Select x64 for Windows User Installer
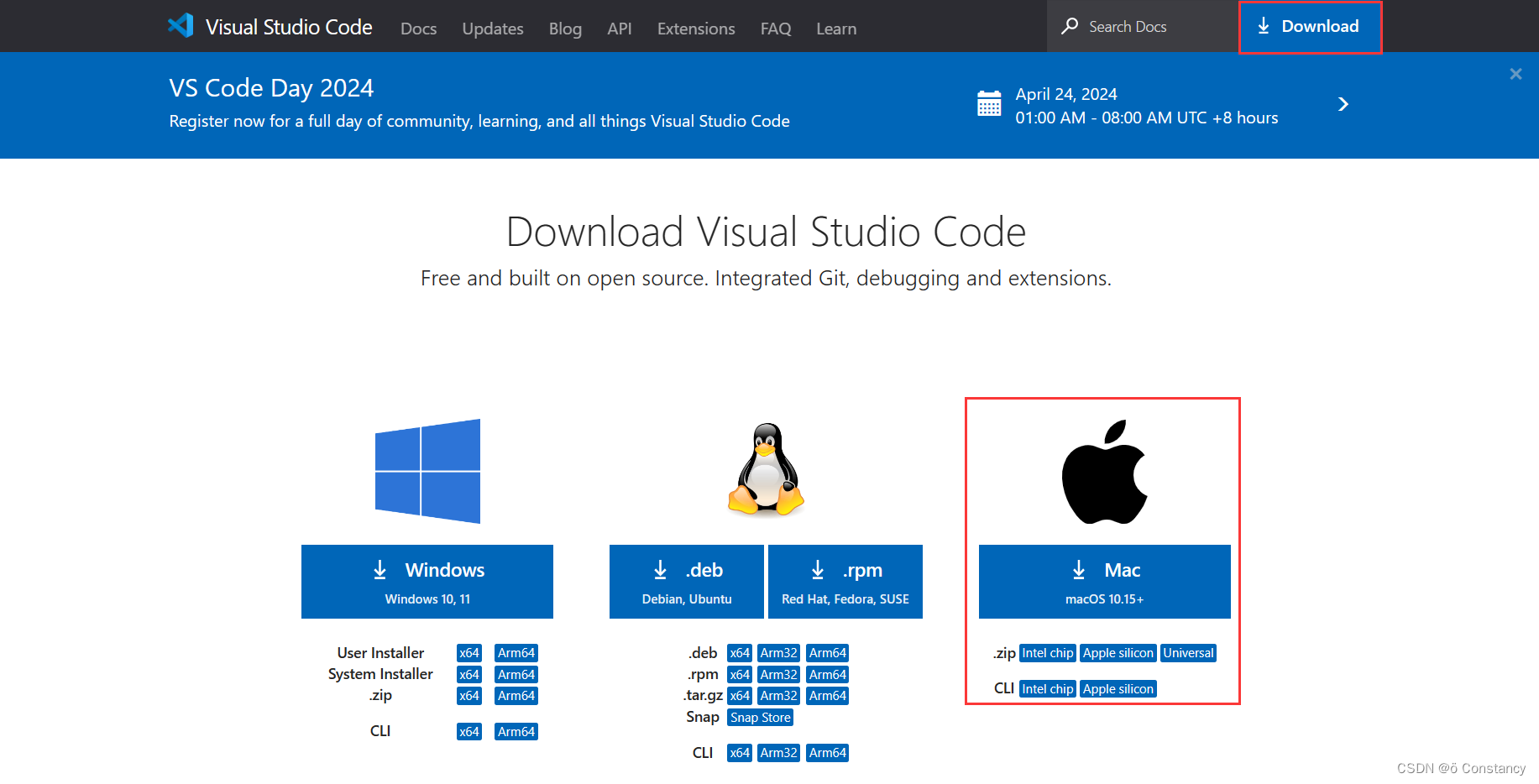The image size is (1539, 784). coord(469,653)
